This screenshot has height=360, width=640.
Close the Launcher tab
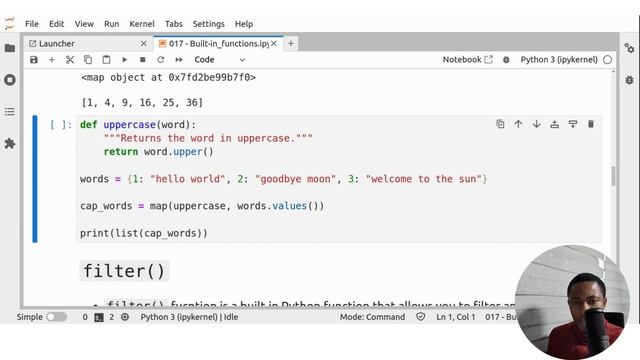pos(143,44)
